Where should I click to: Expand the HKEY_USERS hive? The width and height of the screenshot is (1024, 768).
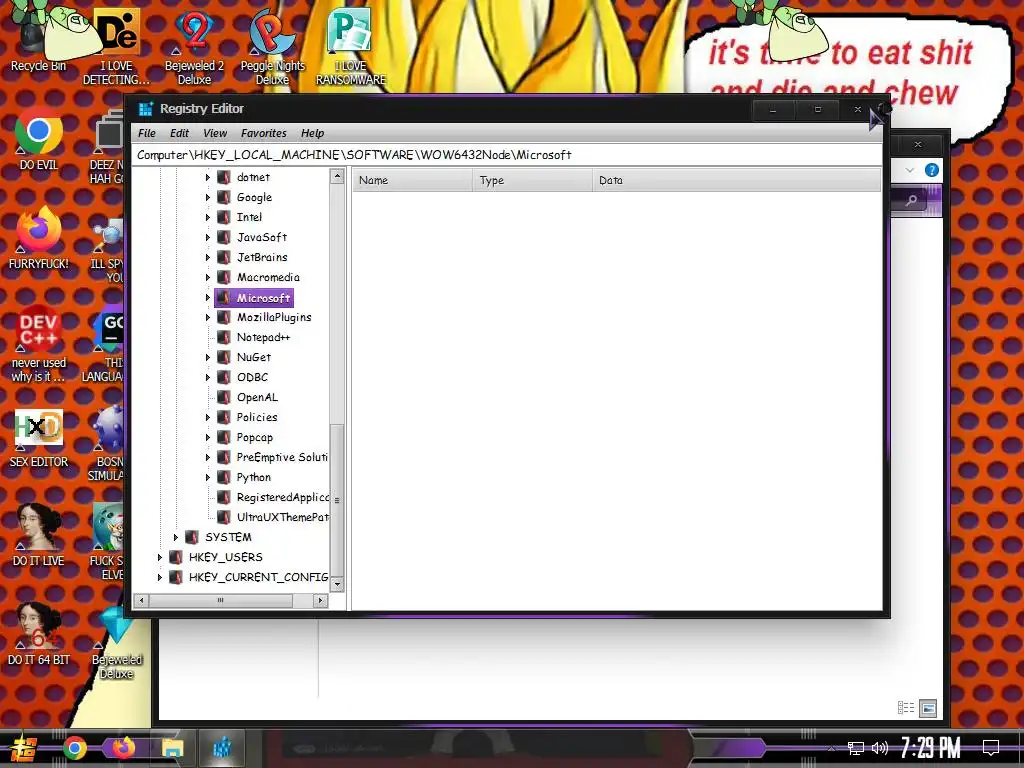(159, 557)
